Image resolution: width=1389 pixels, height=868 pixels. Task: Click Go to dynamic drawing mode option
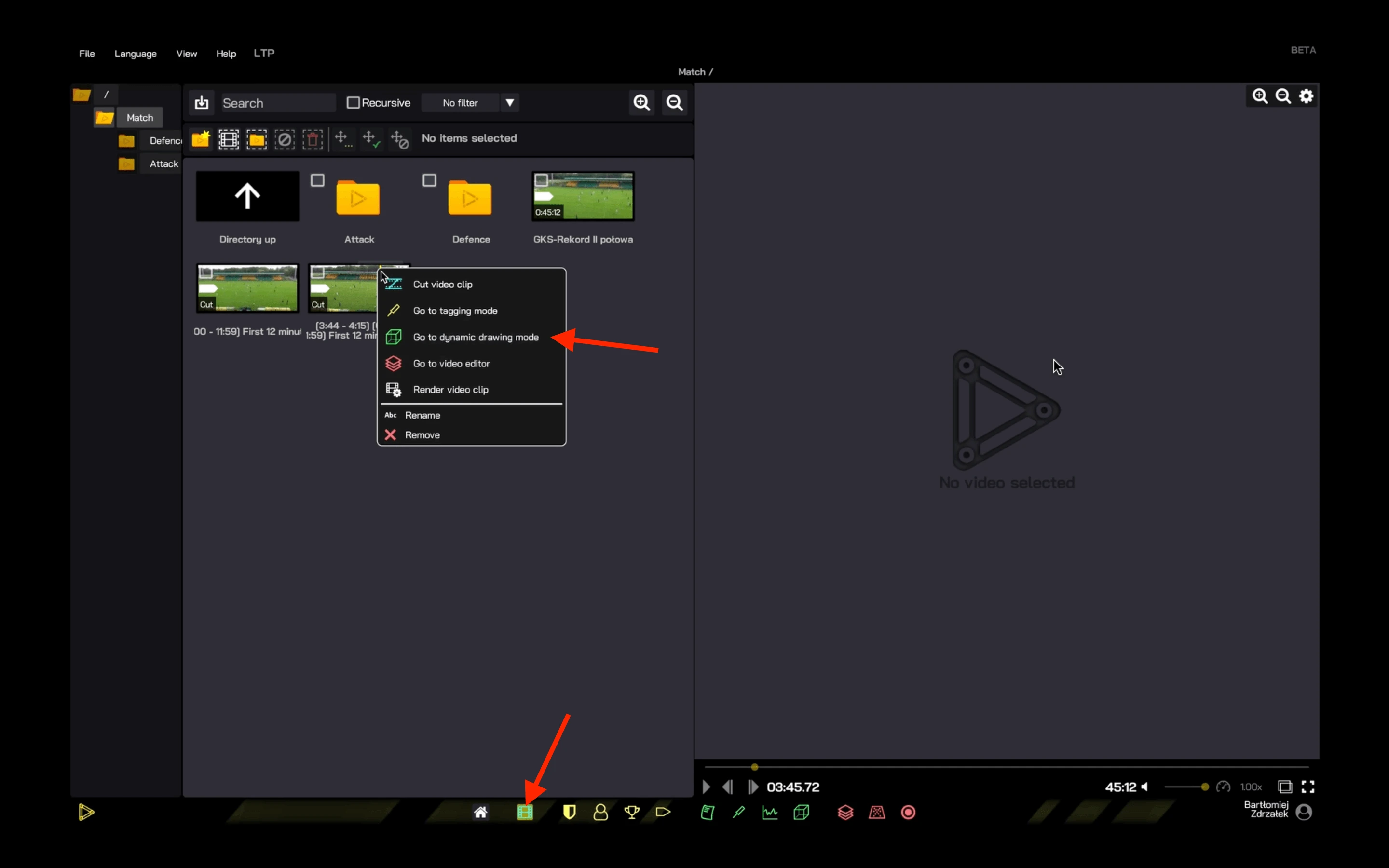point(476,337)
